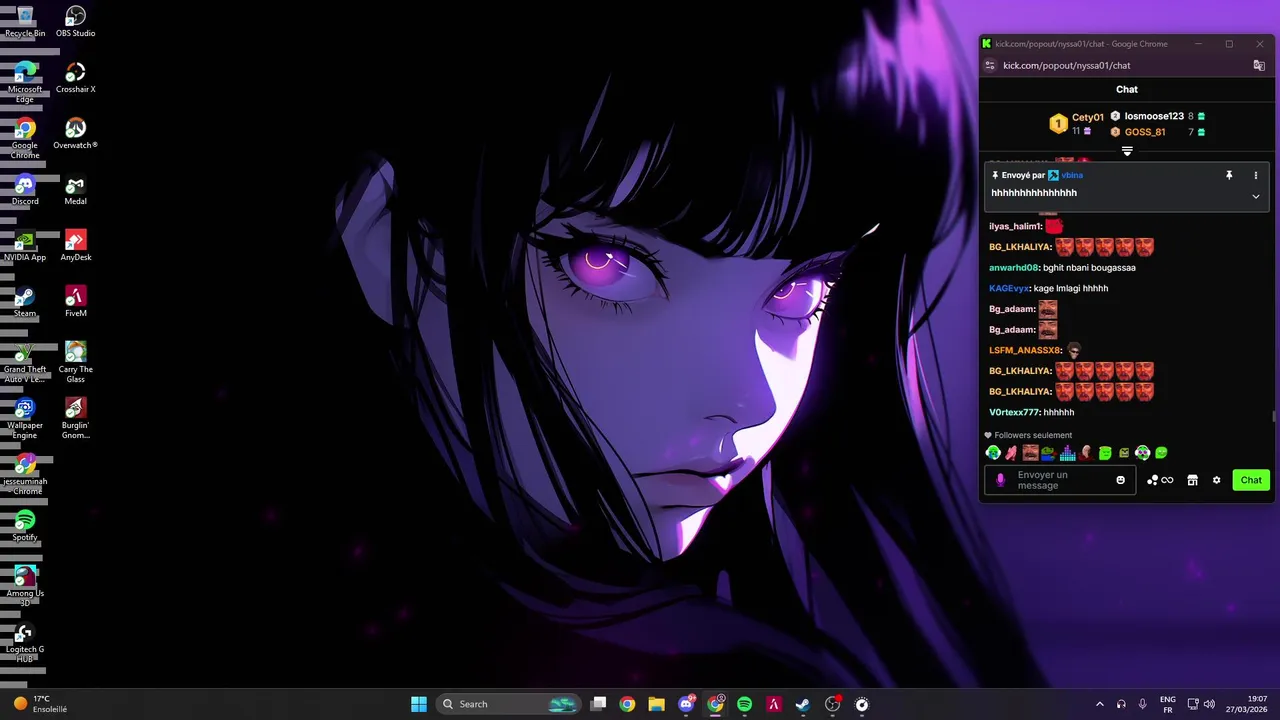This screenshot has width=1280, height=720.
Task: Select the NVIDIA App desktop icon
Action: 25,245
